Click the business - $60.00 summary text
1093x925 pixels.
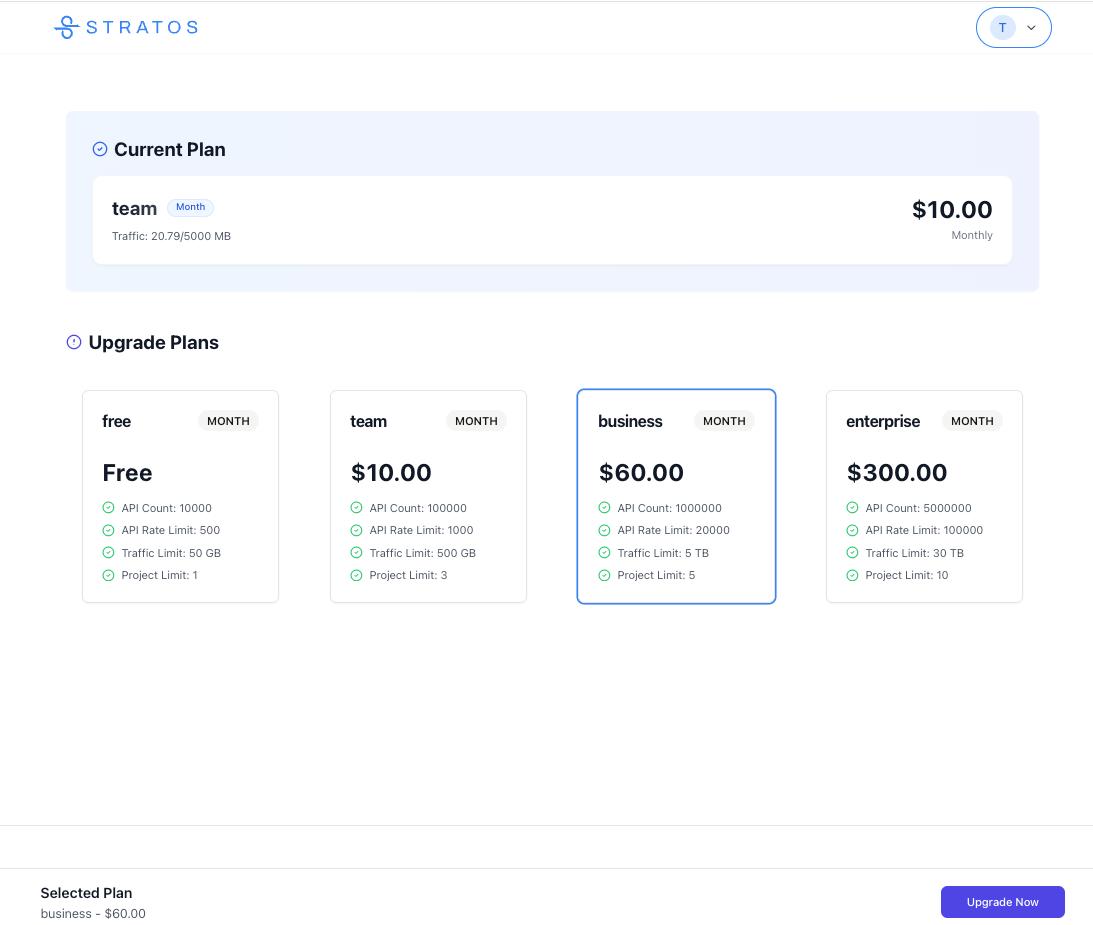tap(93, 914)
